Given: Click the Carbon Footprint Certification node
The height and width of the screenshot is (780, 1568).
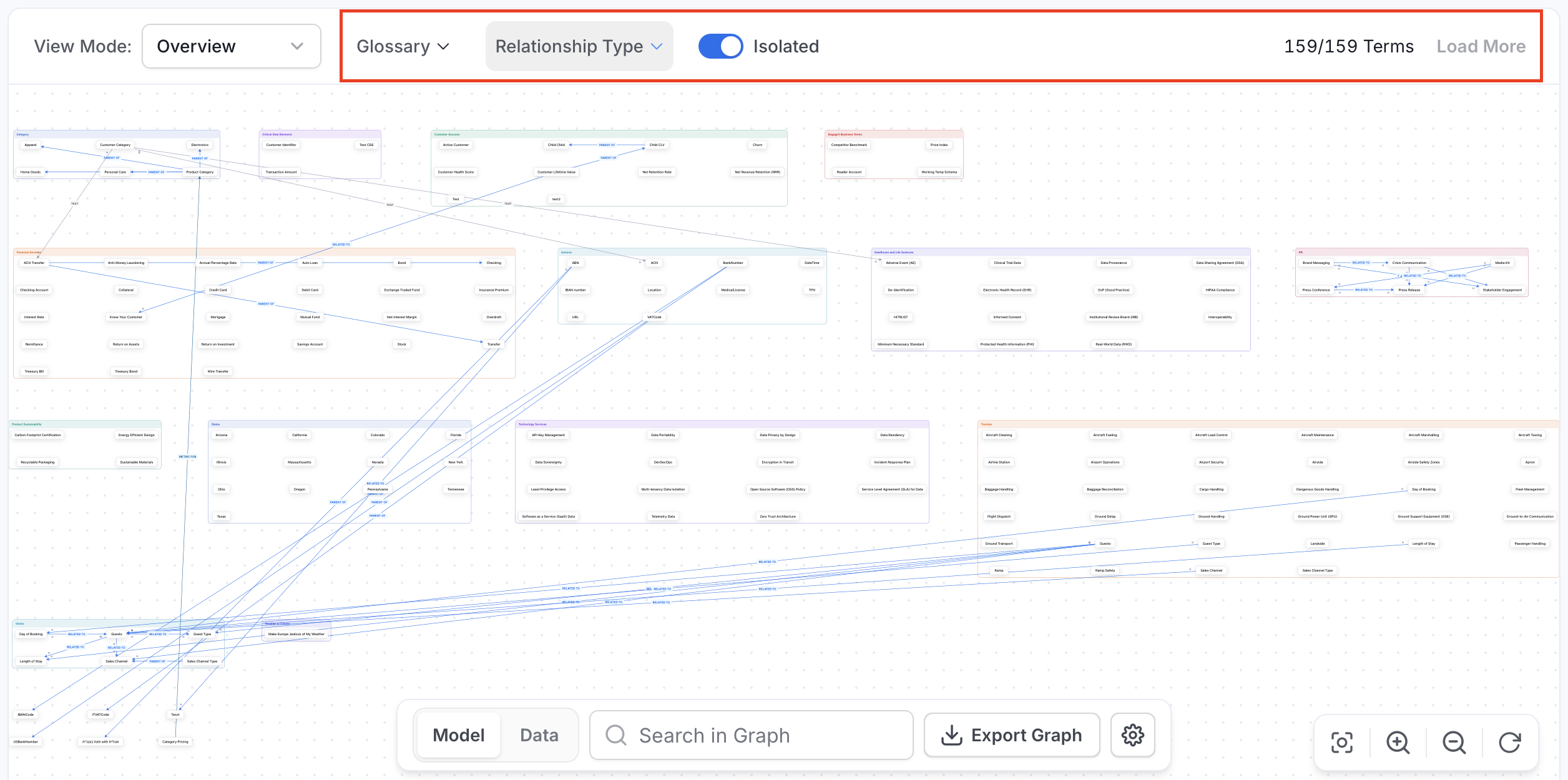Looking at the screenshot, I should click(x=38, y=435).
